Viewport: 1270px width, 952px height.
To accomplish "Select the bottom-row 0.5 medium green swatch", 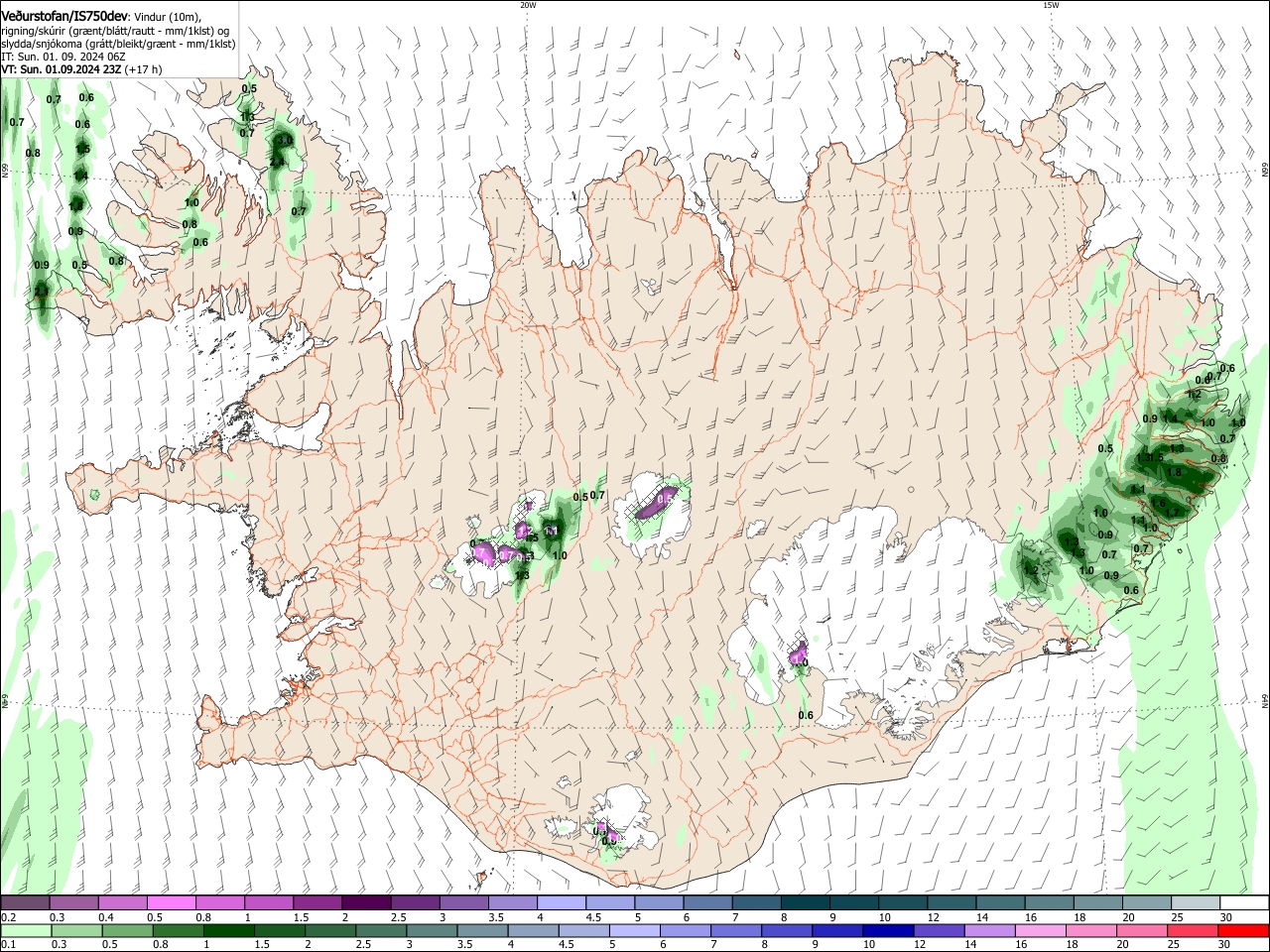I will [x=126, y=931].
